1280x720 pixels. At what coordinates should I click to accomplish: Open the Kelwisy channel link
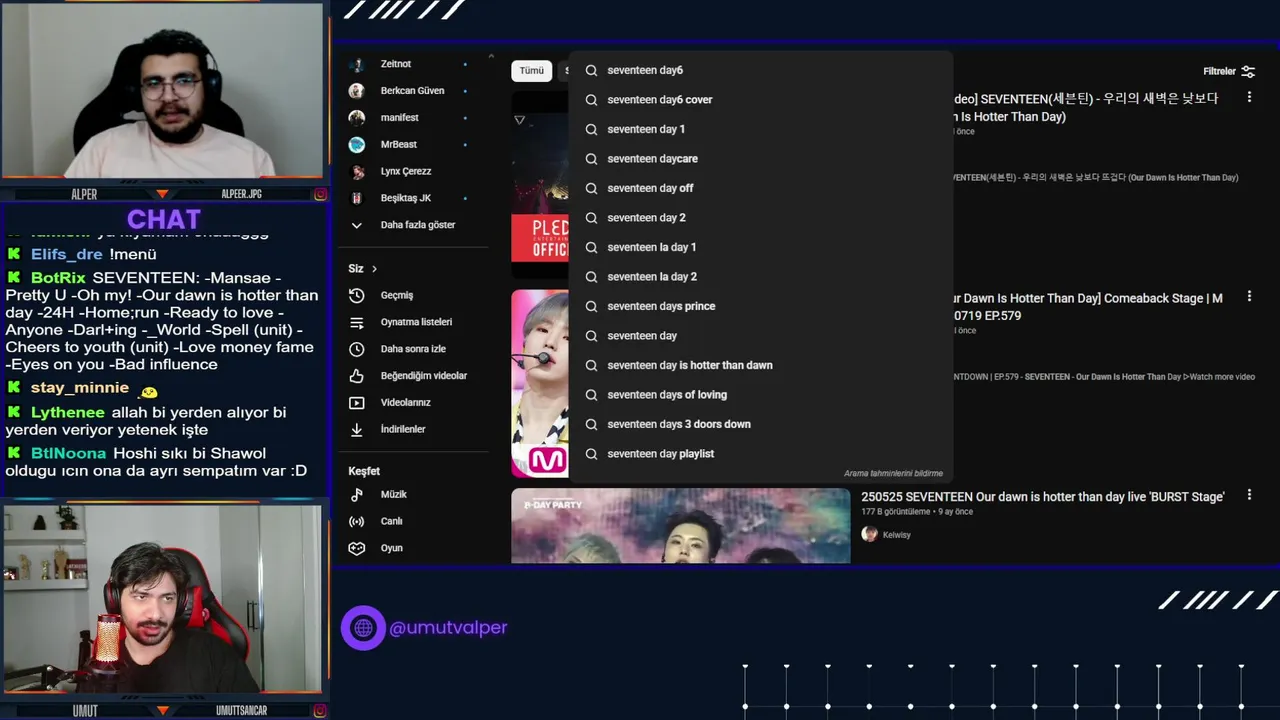[x=897, y=535]
